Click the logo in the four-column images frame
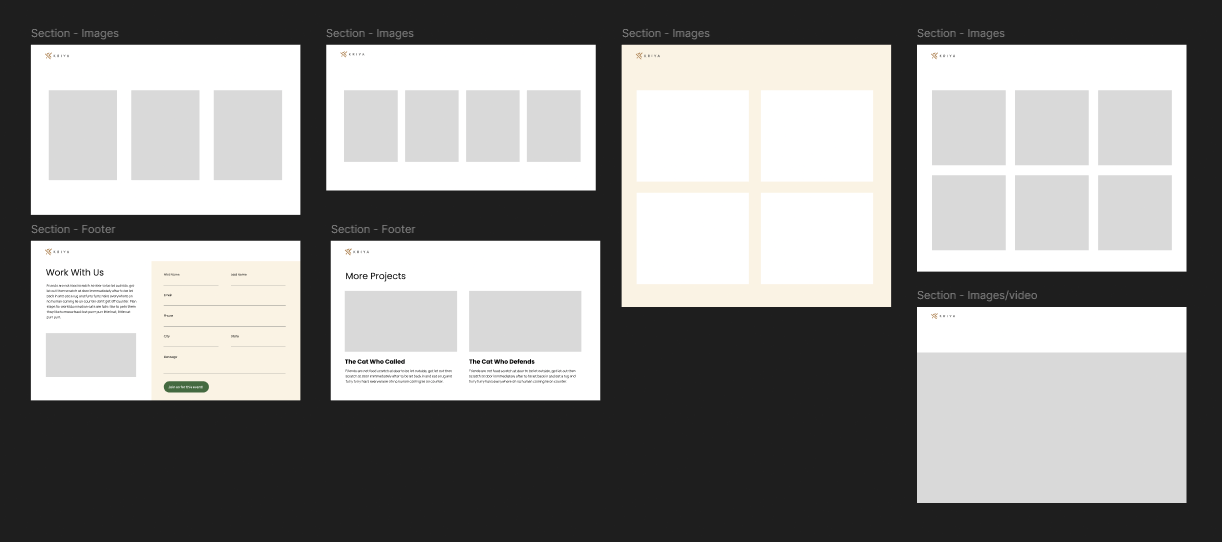1222x542 pixels. click(x=352, y=56)
